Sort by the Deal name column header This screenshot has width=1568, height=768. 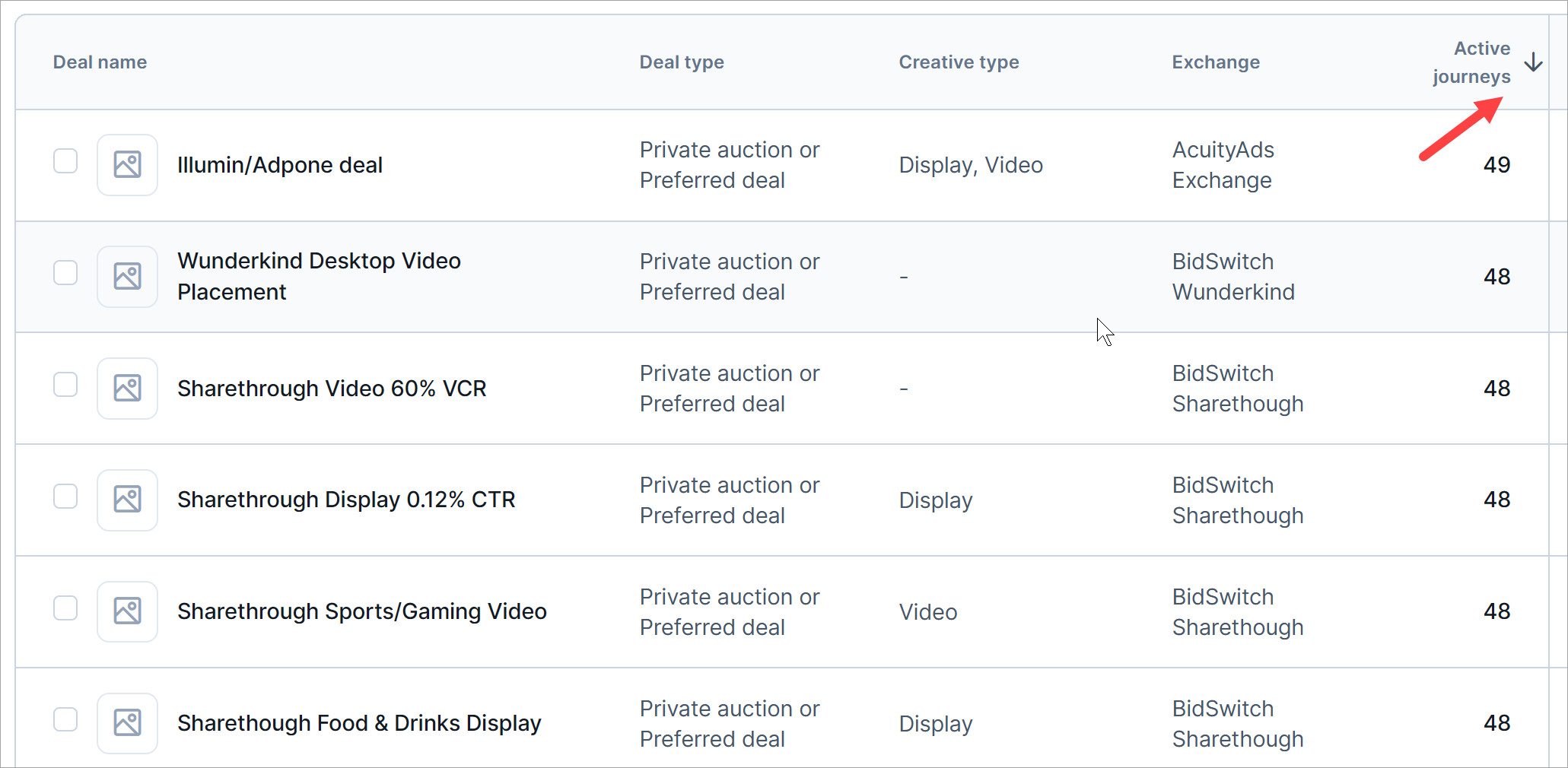click(x=100, y=62)
